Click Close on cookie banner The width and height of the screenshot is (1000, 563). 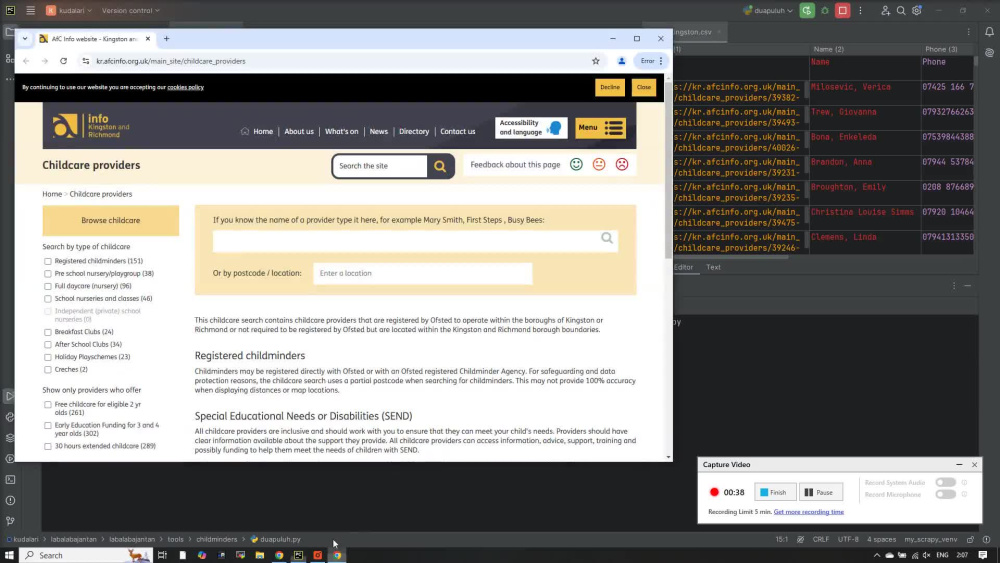(643, 87)
